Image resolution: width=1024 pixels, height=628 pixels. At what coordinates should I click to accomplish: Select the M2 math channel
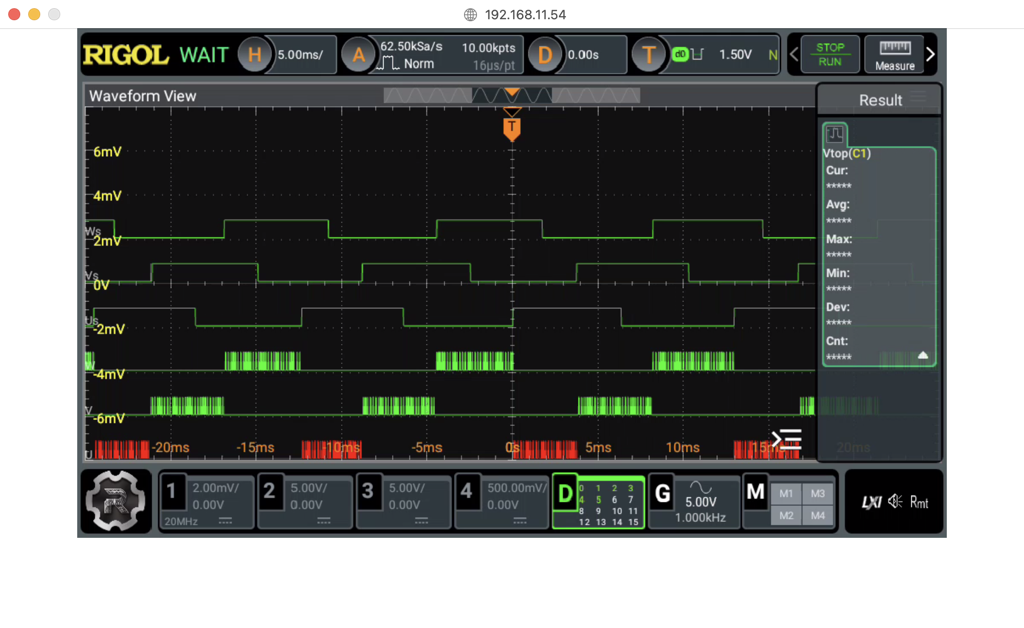786,515
